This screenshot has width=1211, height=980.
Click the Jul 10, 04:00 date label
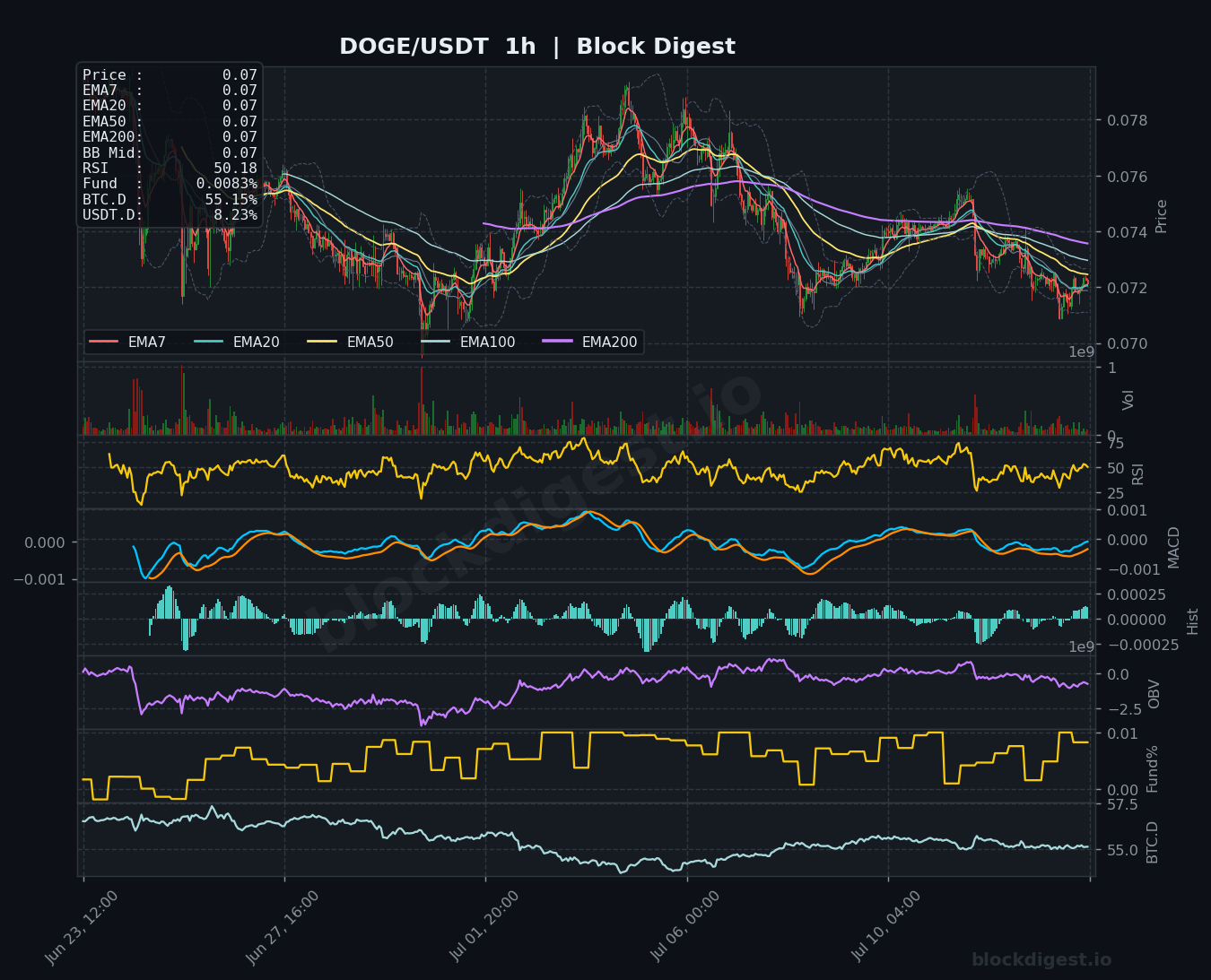[886, 927]
